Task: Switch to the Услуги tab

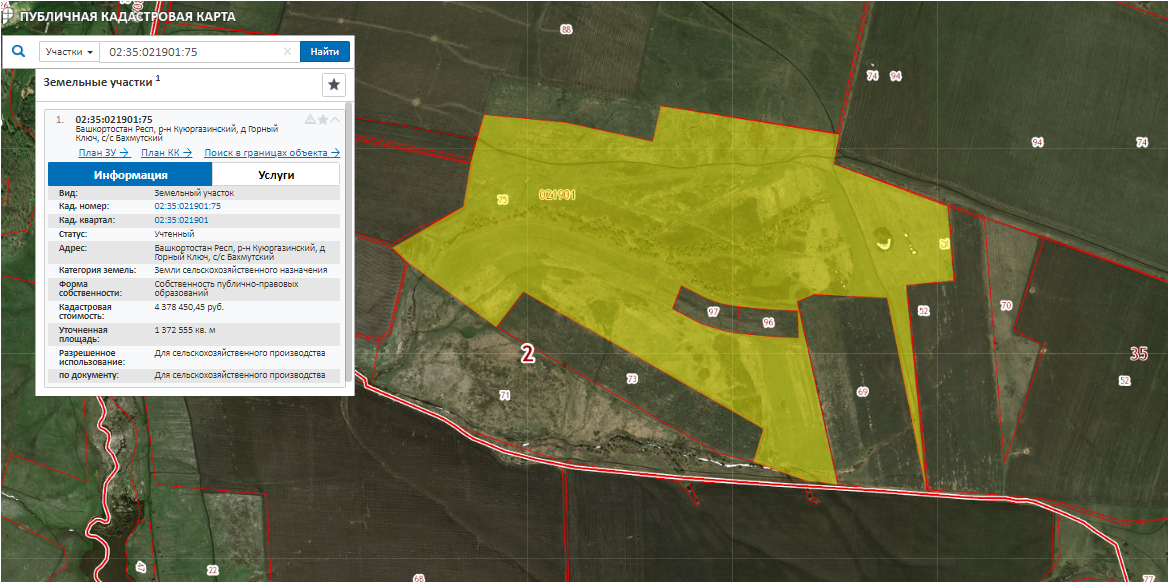Action: coord(276,174)
